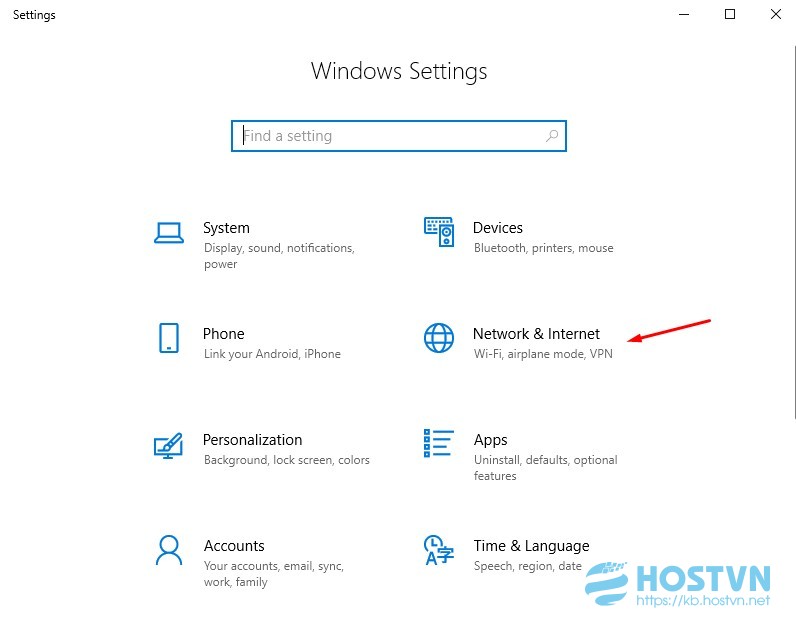The height and width of the screenshot is (628, 796).
Task: Open System settings title
Action: [x=226, y=228]
